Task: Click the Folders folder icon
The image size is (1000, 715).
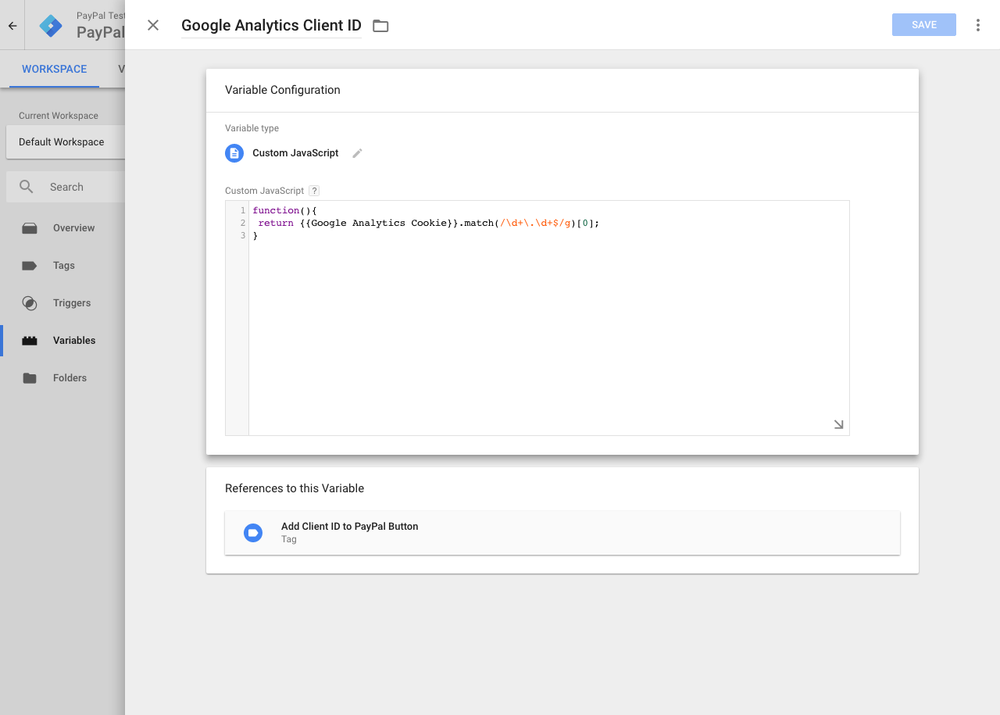Action: point(29,378)
